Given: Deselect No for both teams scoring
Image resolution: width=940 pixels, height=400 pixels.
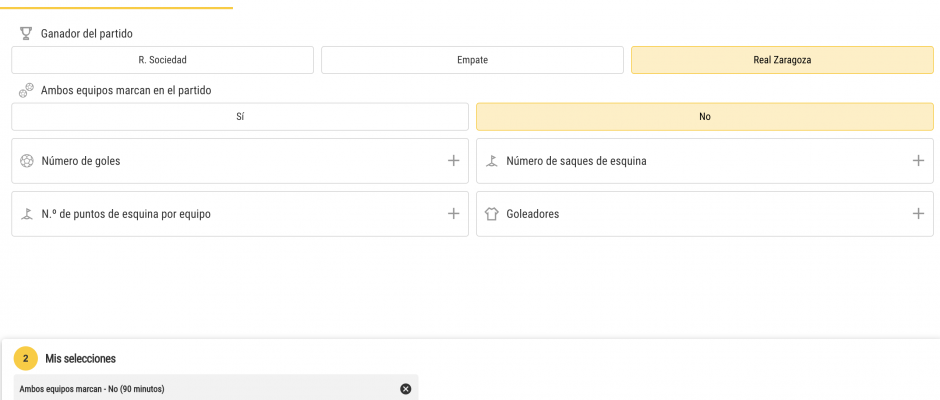Looking at the screenshot, I should pos(705,116).
